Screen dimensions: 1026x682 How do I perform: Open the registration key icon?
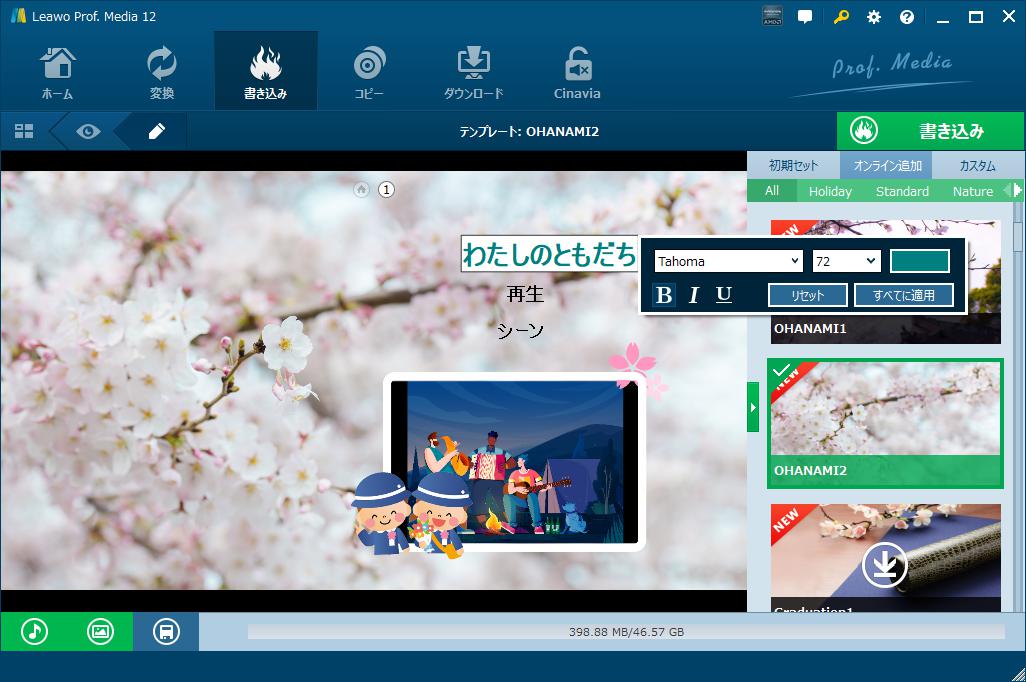tap(841, 17)
